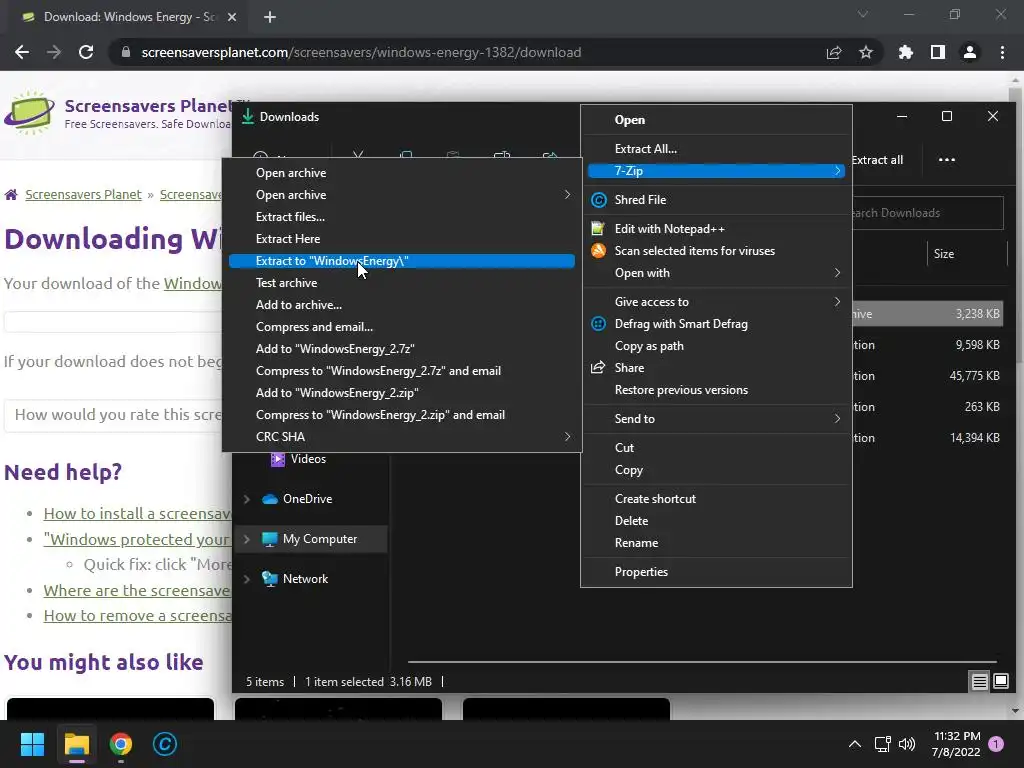Image resolution: width=1024 pixels, height=768 pixels.
Task: Open the Screensavers Planet breadcrumb link
Action: 83,195
